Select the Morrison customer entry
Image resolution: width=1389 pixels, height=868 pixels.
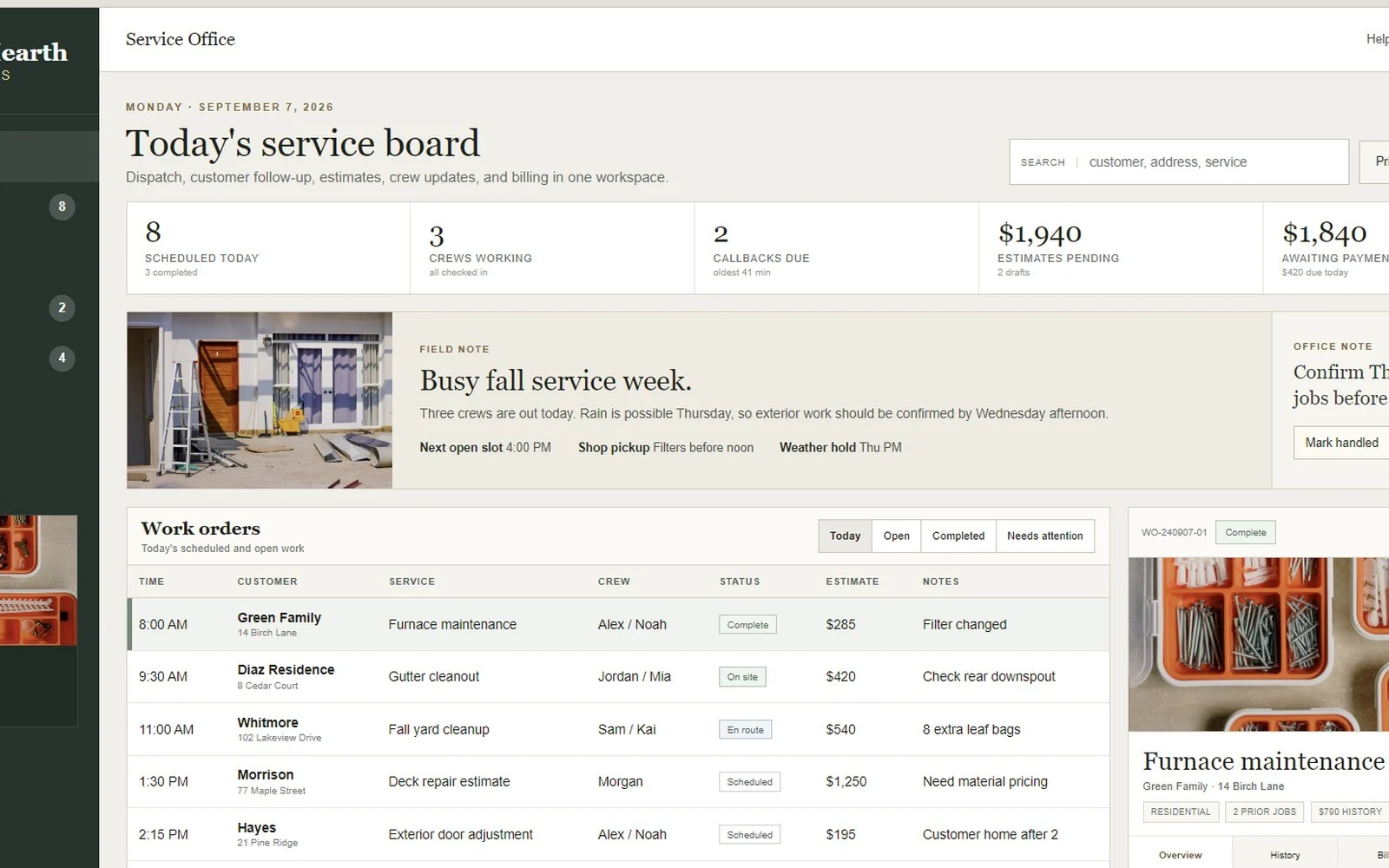(x=265, y=774)
